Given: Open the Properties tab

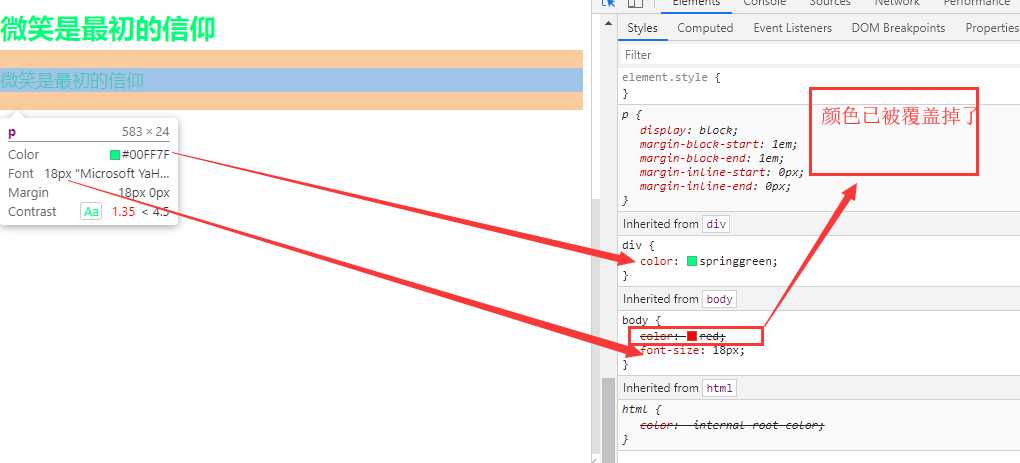Looking at the screenshot, I should tap(991, 28).
